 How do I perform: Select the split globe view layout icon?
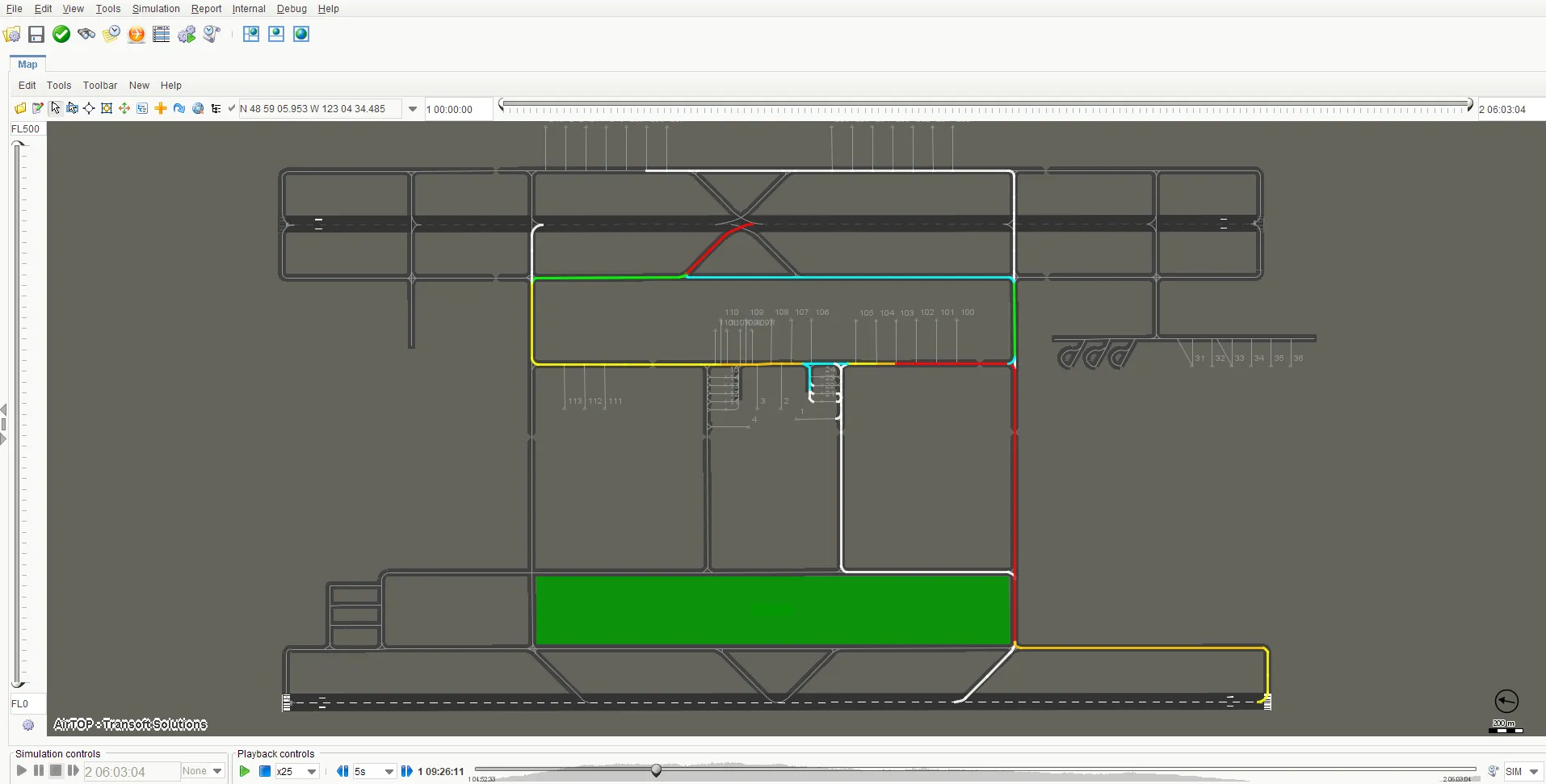pyautogui.click(x=251, y=34)
